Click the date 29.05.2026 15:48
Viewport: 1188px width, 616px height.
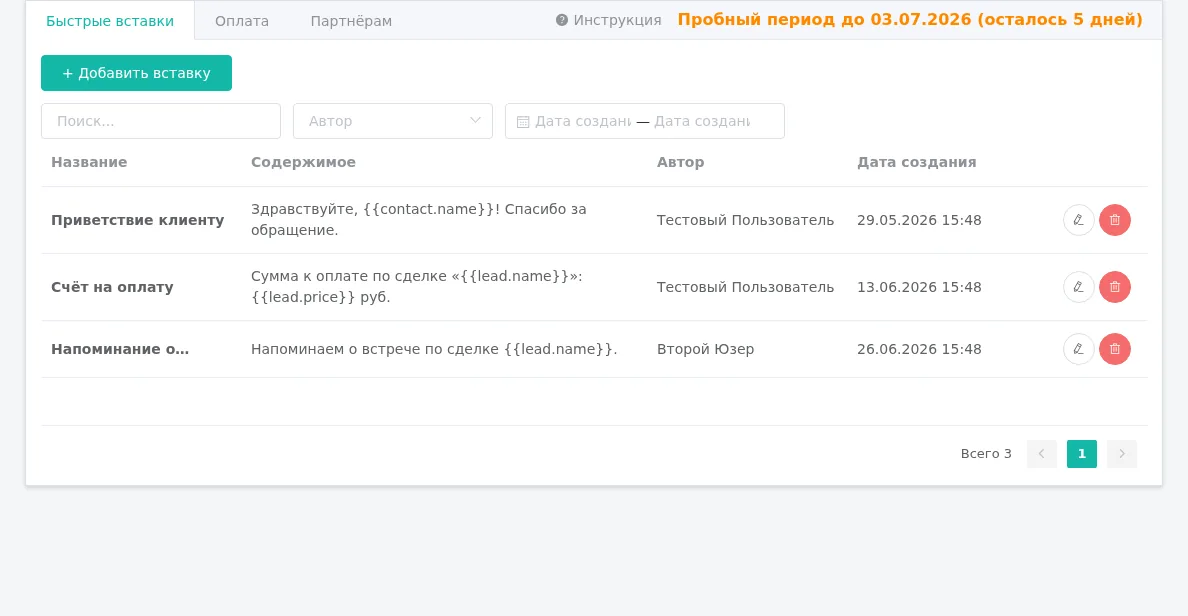pyautogui.click(x=919, y=220)
